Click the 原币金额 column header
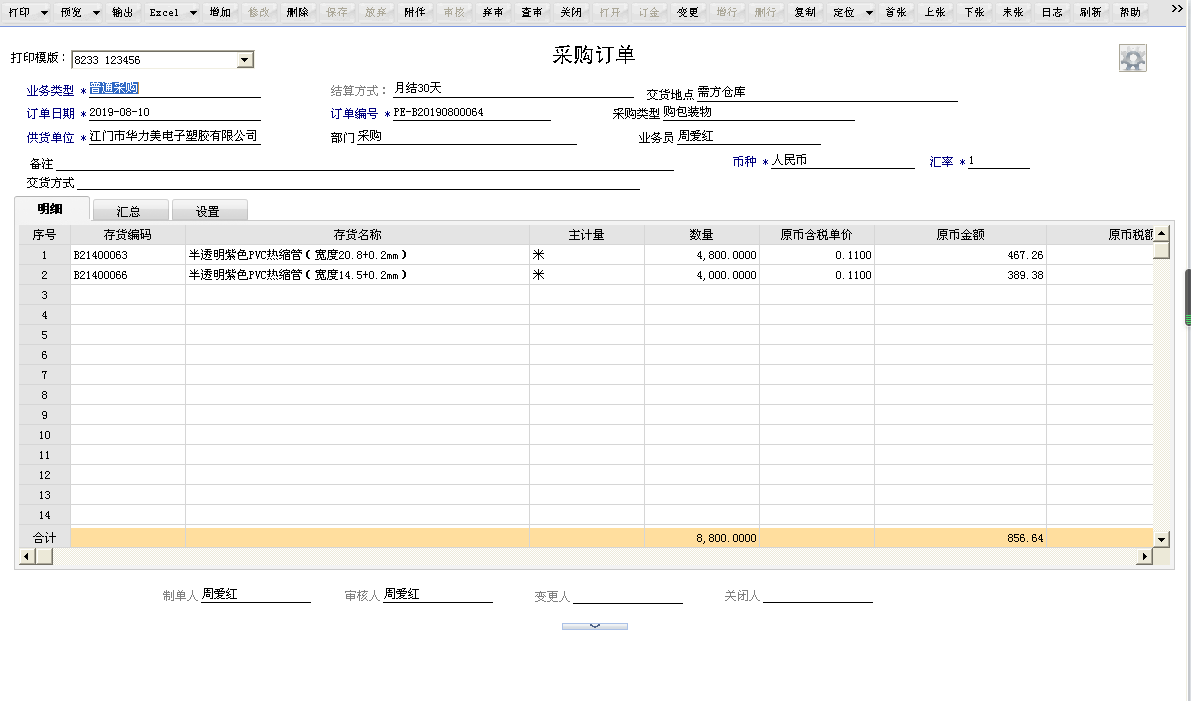1191x701 pixels. point(960,235)
